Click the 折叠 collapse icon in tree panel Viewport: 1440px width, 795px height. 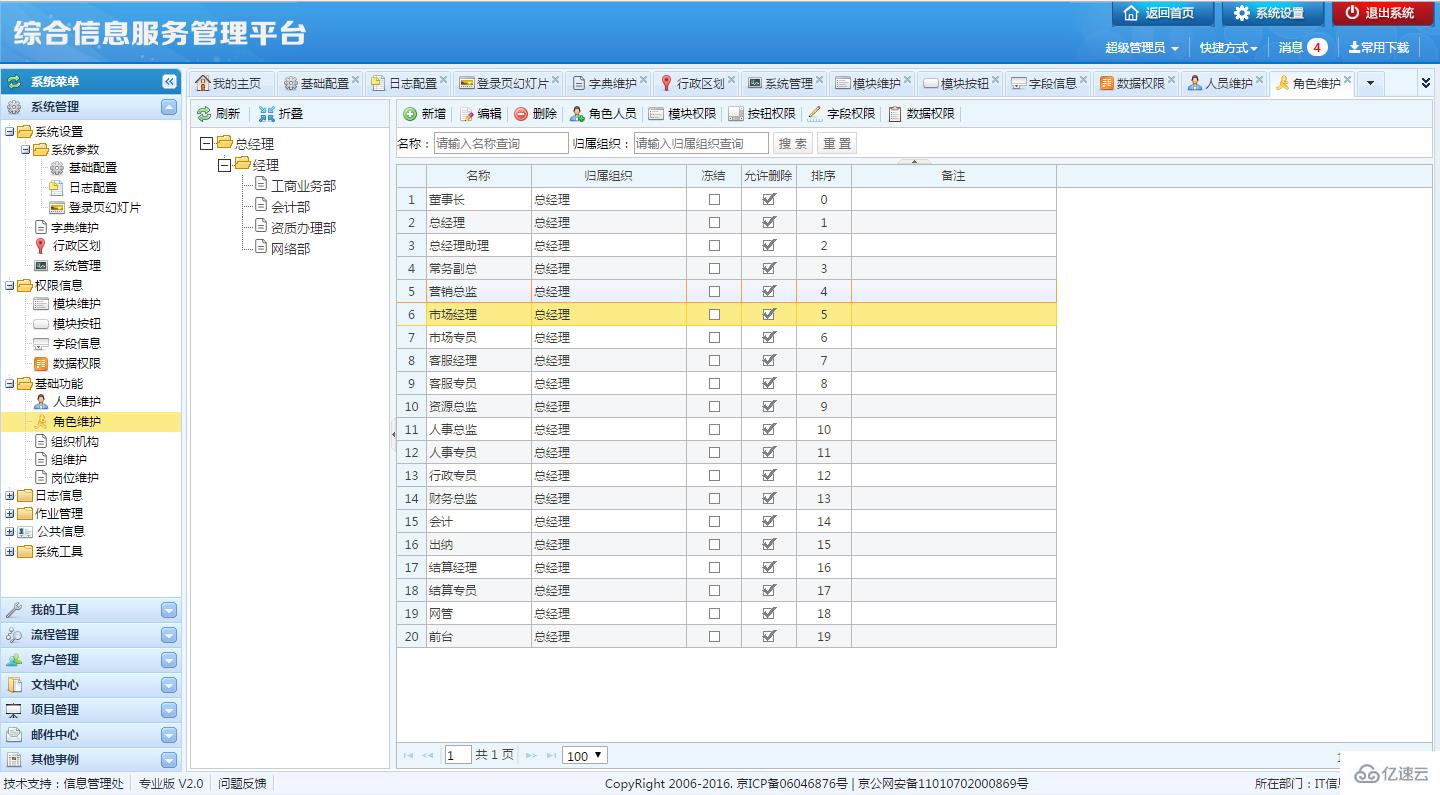[266, 114]
